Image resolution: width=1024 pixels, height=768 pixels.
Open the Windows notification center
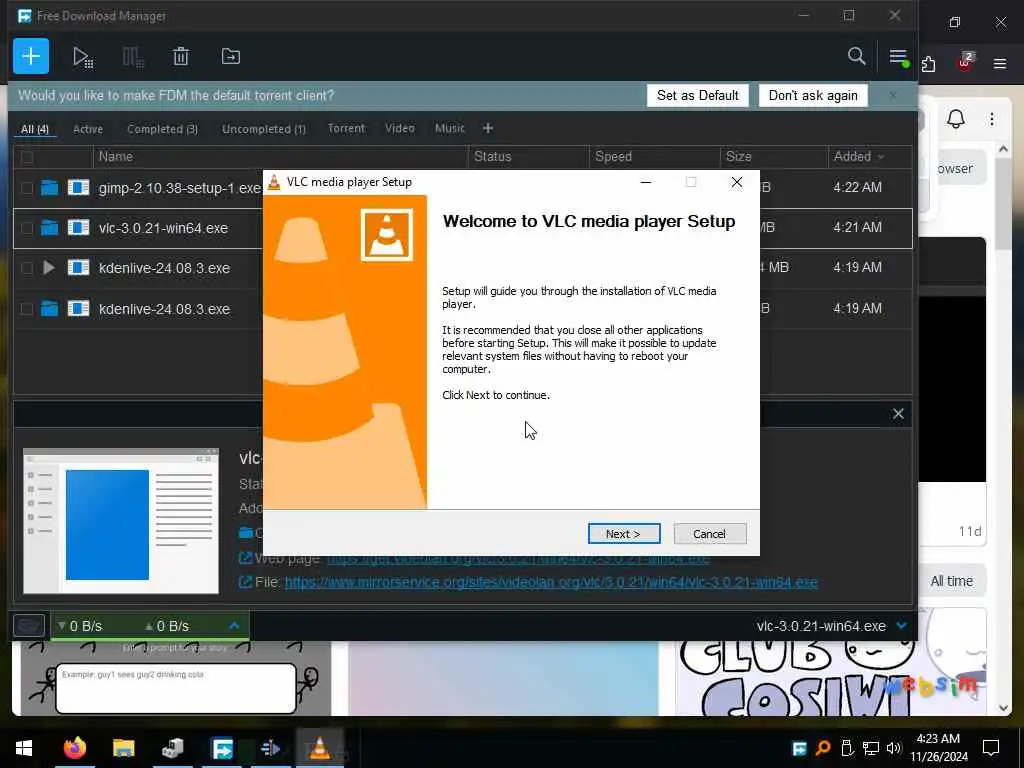[x=991, y=748]
